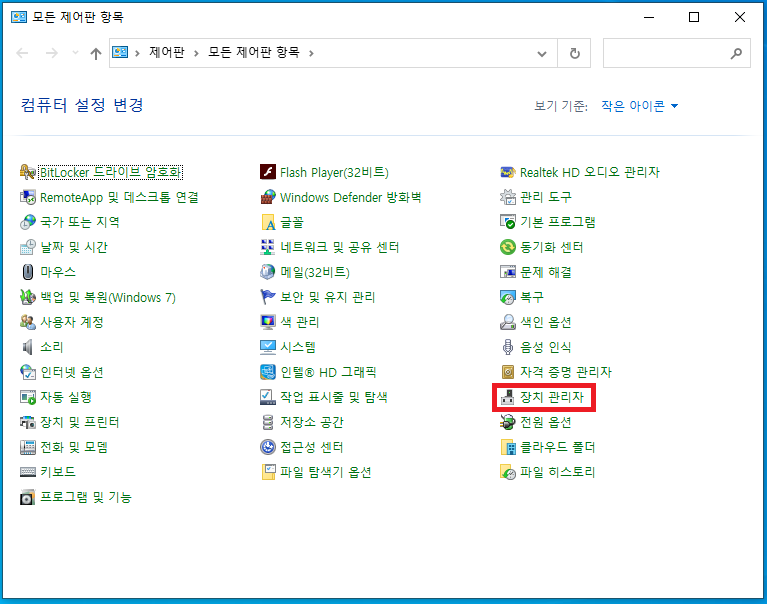
Task: Click the Control Panel address bar icon
Action: (x=120, y=52)
